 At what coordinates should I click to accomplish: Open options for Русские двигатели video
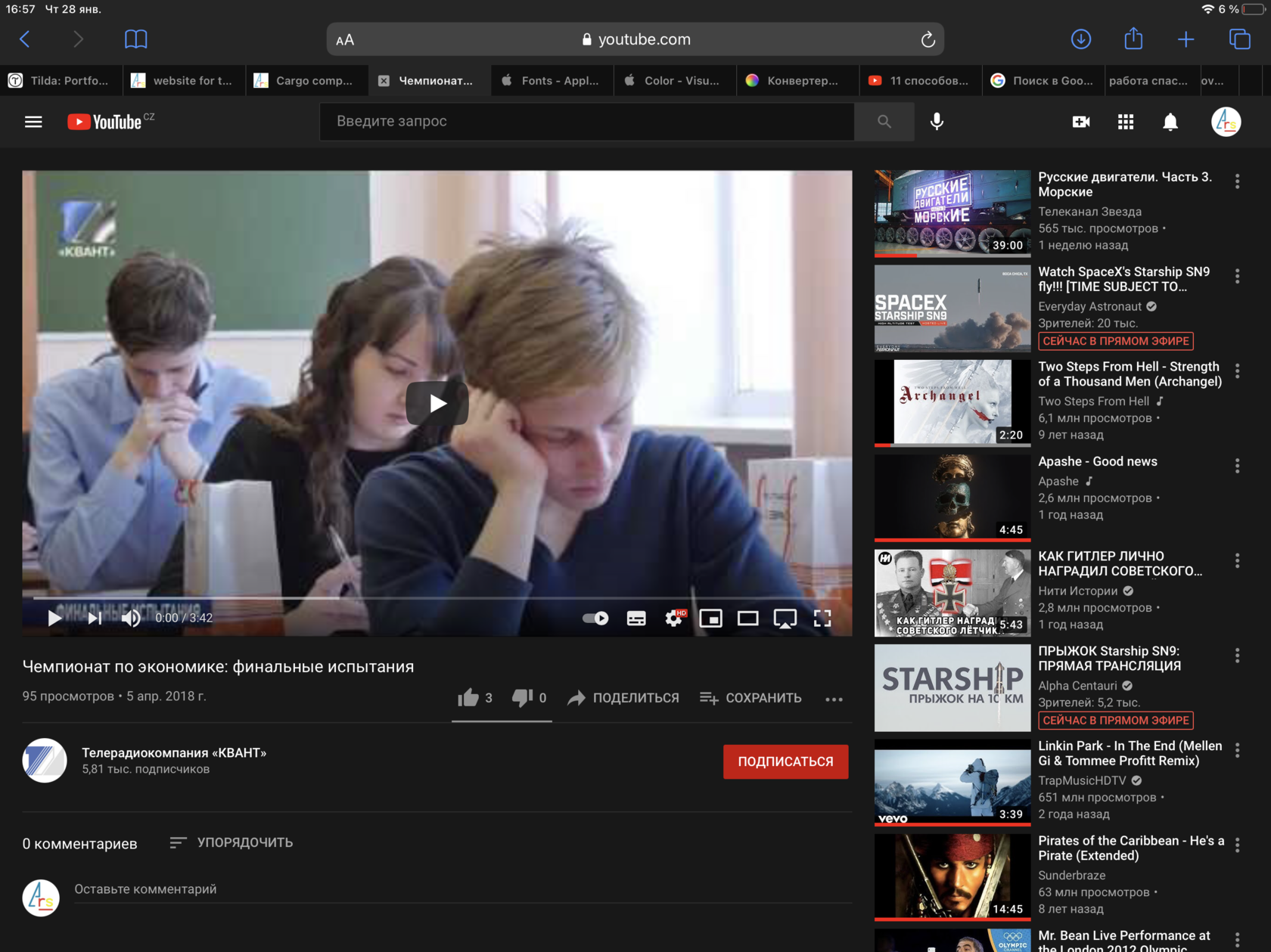click(1237, 181)
